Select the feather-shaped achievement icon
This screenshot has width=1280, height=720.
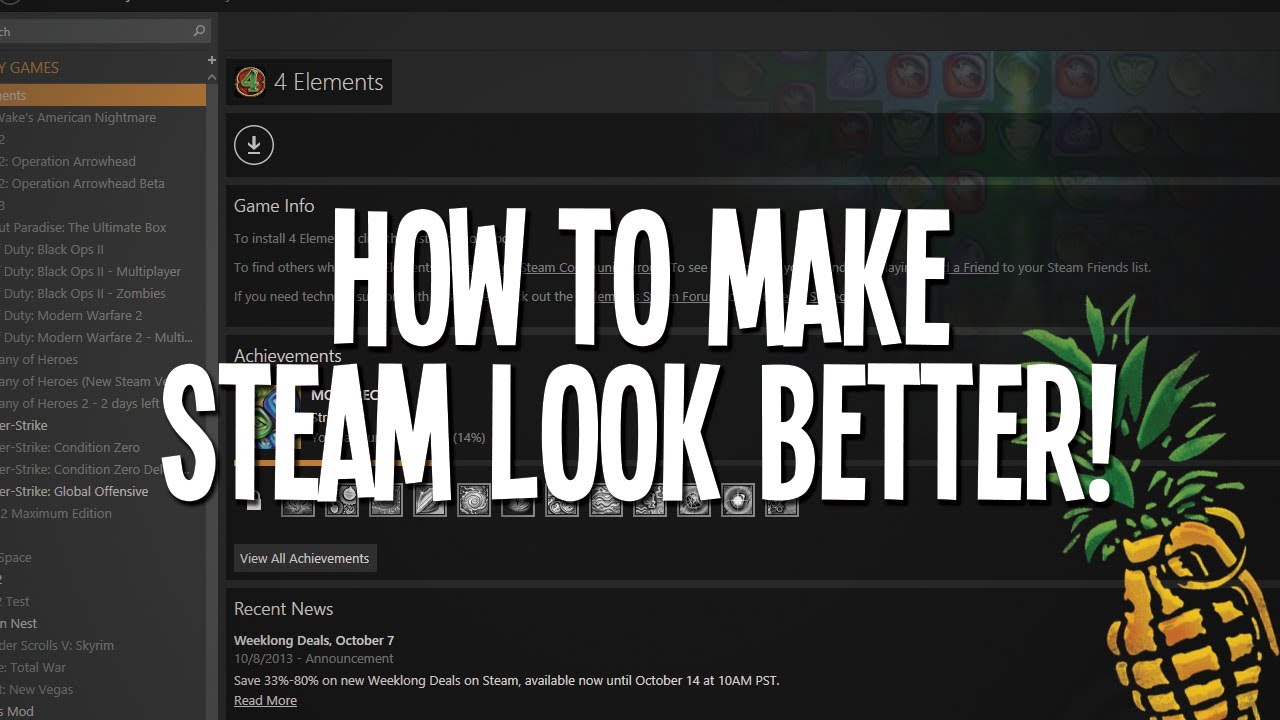coord(430,500)
